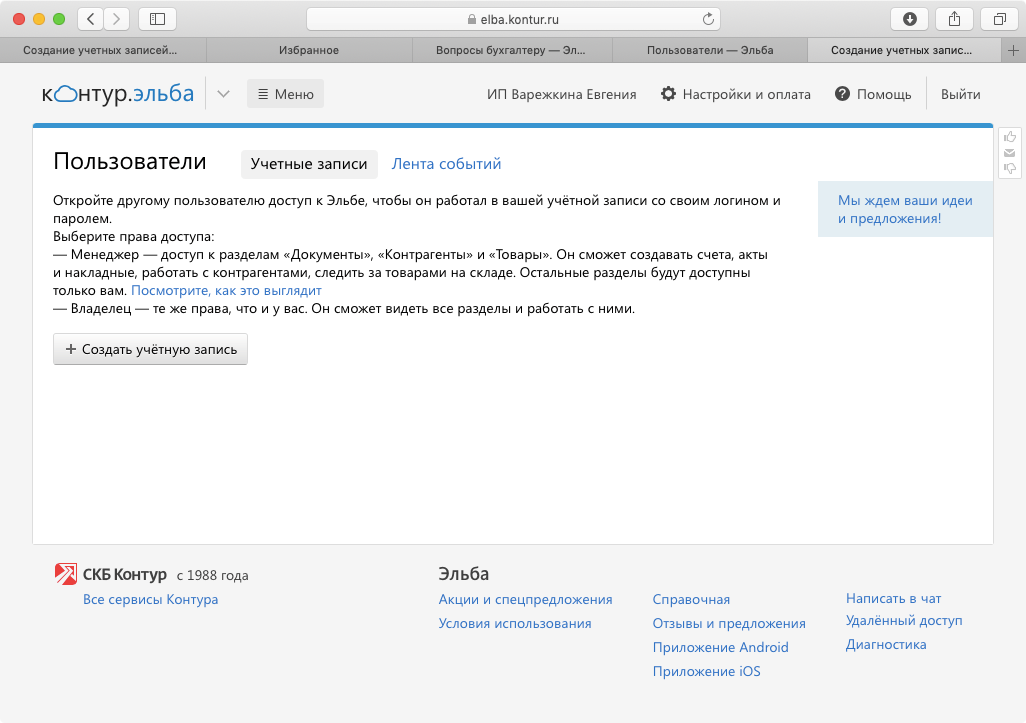
Task: Click the elba.kontur.ru address bar
Action: 514,19
